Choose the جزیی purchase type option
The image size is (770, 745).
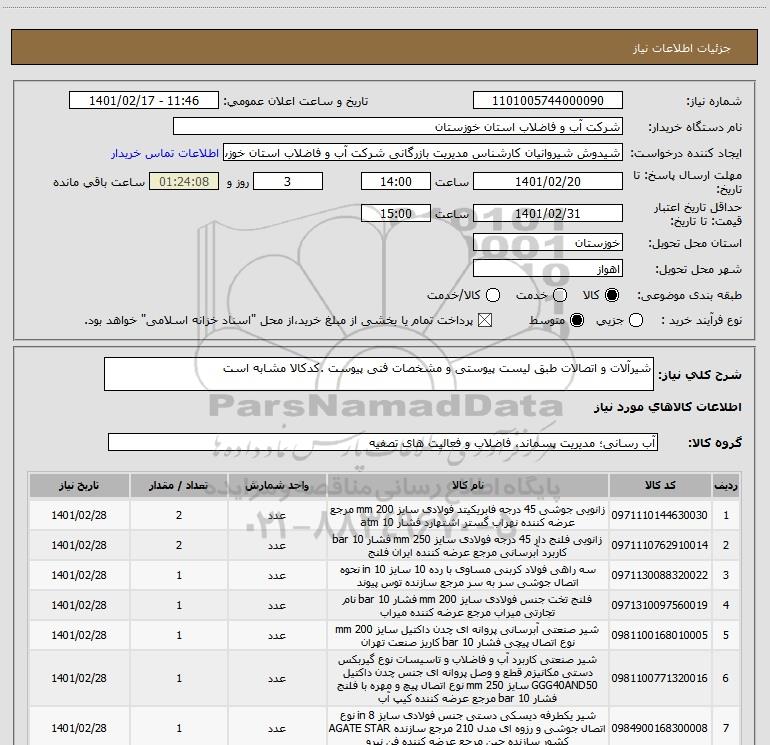tap(635, 320)
